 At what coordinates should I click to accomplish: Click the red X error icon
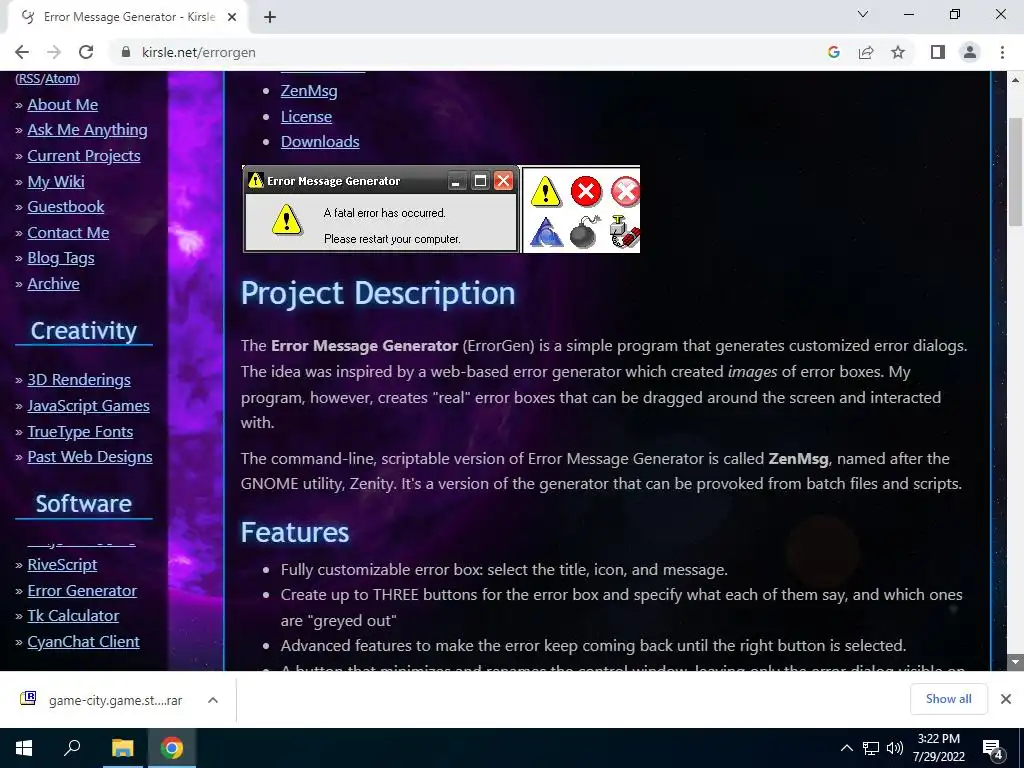point(586,191)
